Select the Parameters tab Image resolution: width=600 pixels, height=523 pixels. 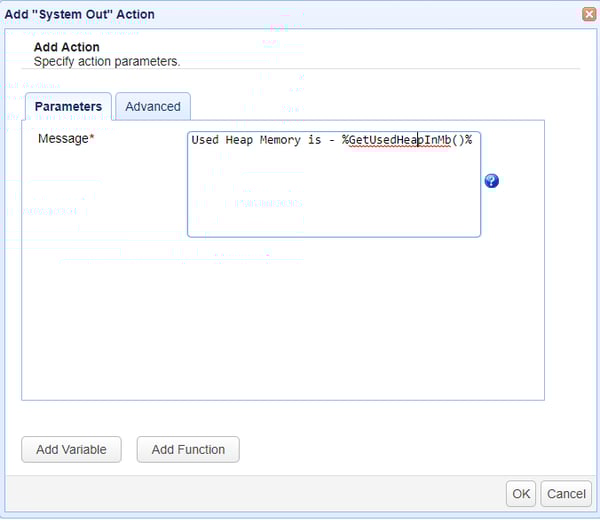(x=68, y=106)
